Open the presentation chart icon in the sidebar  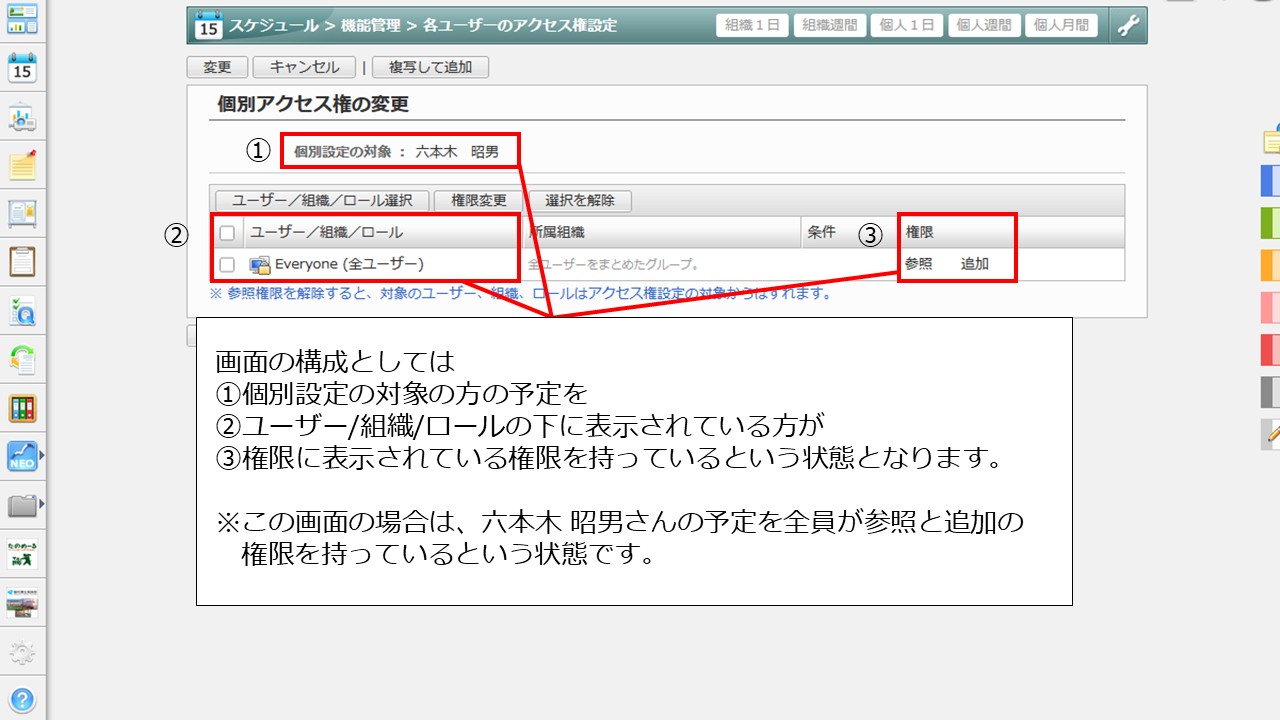22,117
